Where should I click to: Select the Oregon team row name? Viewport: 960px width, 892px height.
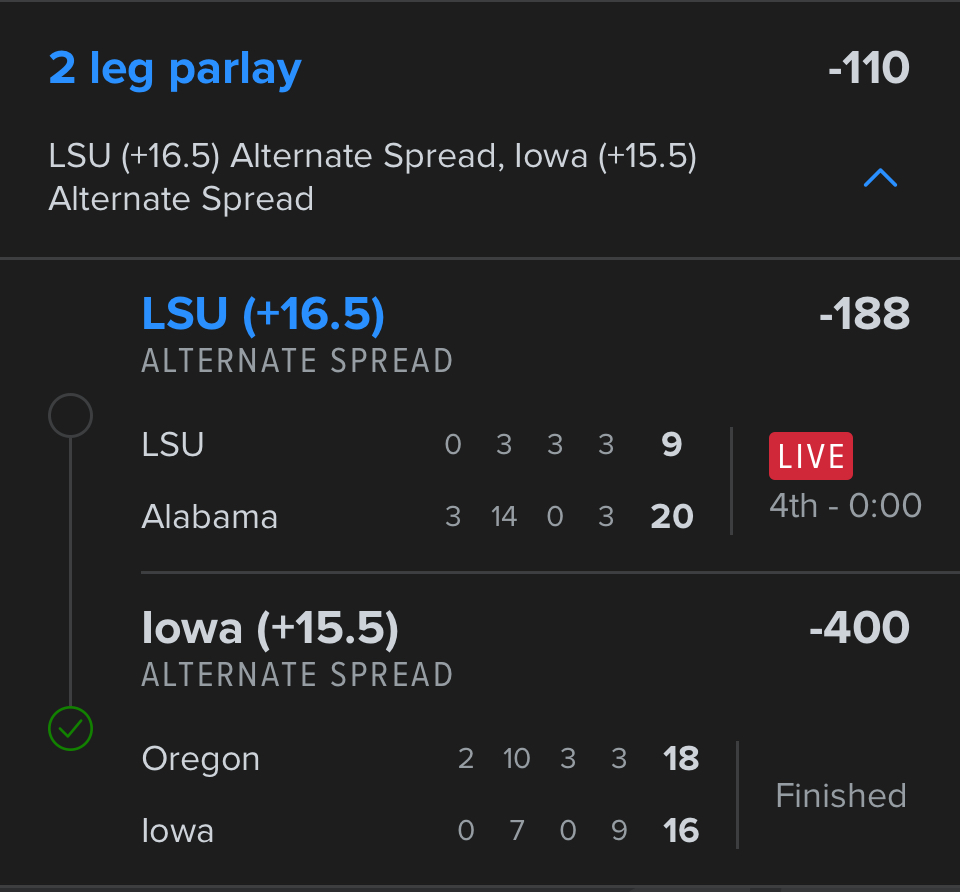click(x=201, y=758)
